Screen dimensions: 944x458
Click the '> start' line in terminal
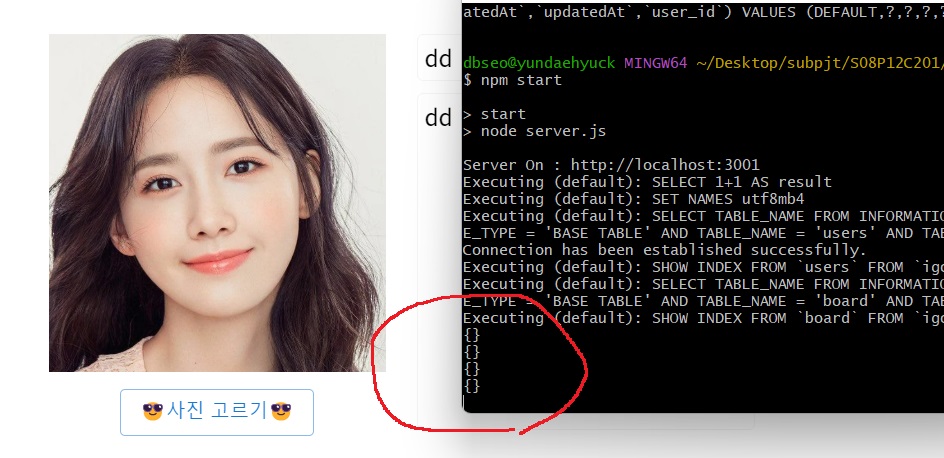[x=494, y=114]
